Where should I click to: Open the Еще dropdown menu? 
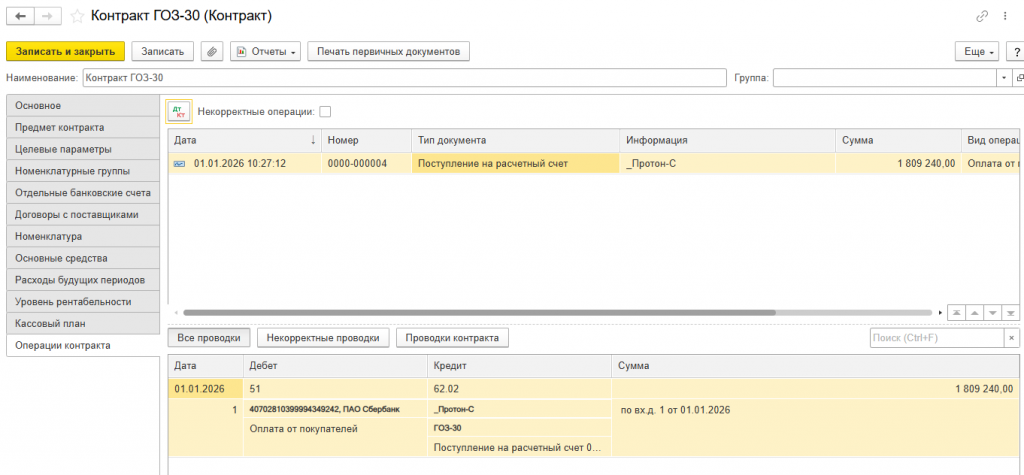point(977,52)
